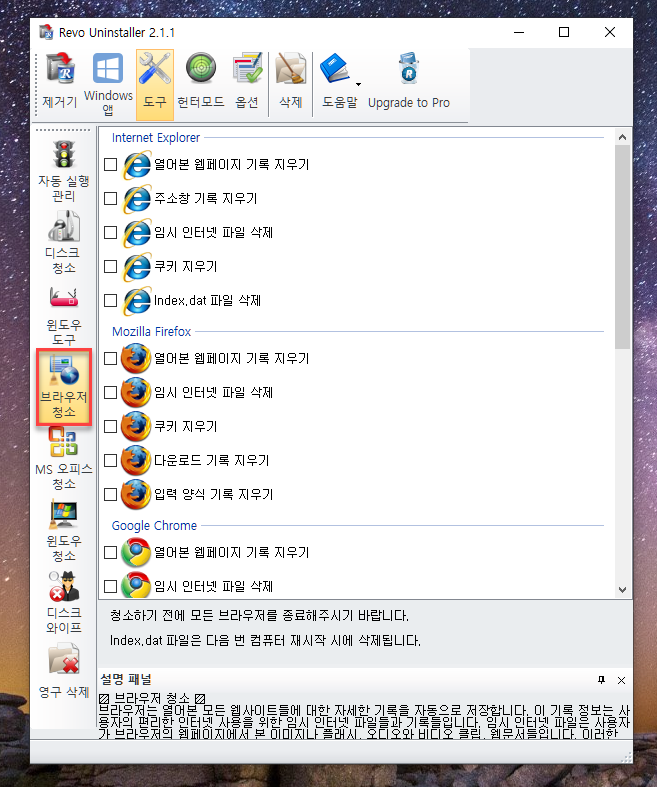Click Chrome icon beside 열어본 웹페이지 기록 지우기

(136, 553)
